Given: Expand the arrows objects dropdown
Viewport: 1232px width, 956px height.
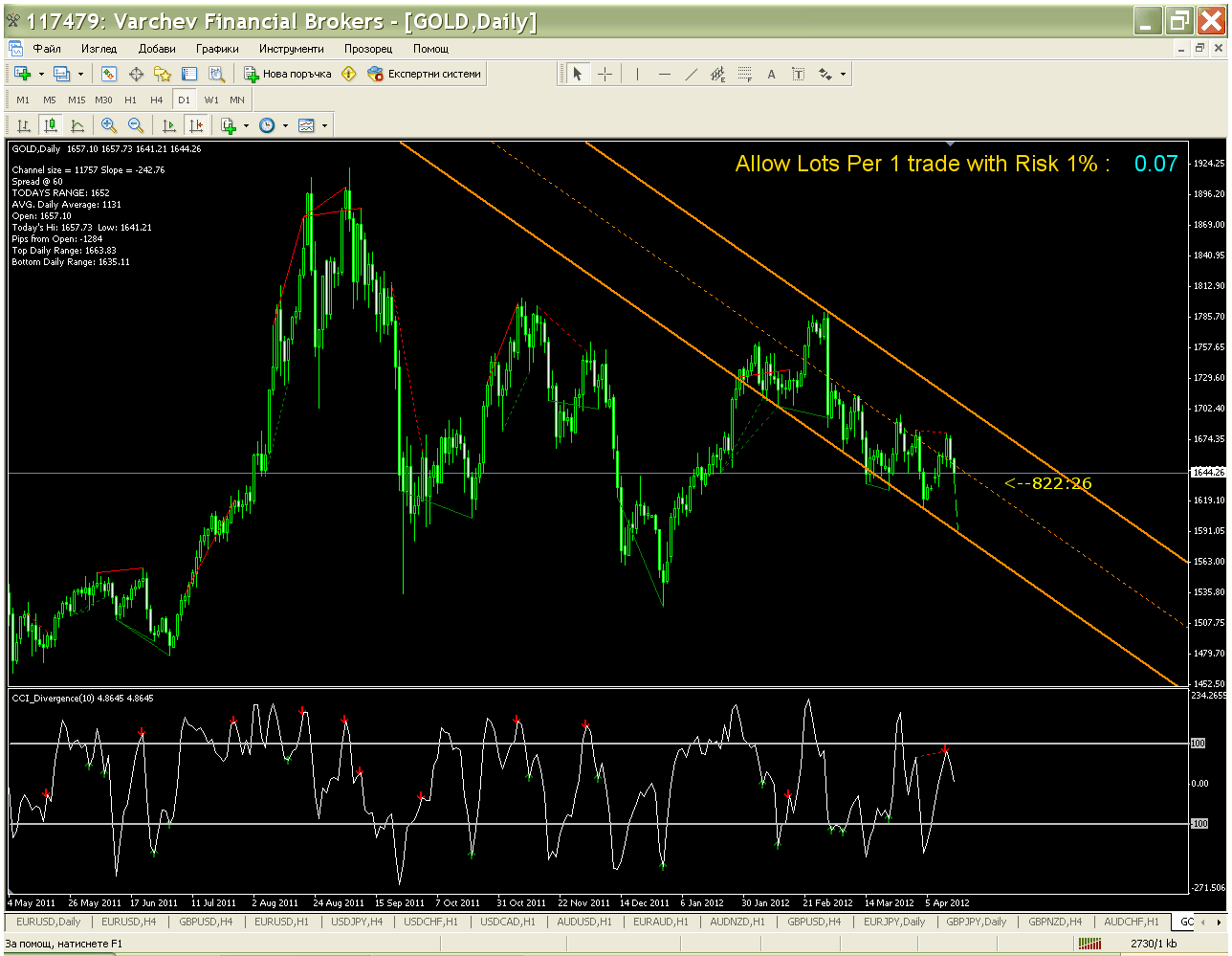Looking at the screenshot, I should point(843,74).
